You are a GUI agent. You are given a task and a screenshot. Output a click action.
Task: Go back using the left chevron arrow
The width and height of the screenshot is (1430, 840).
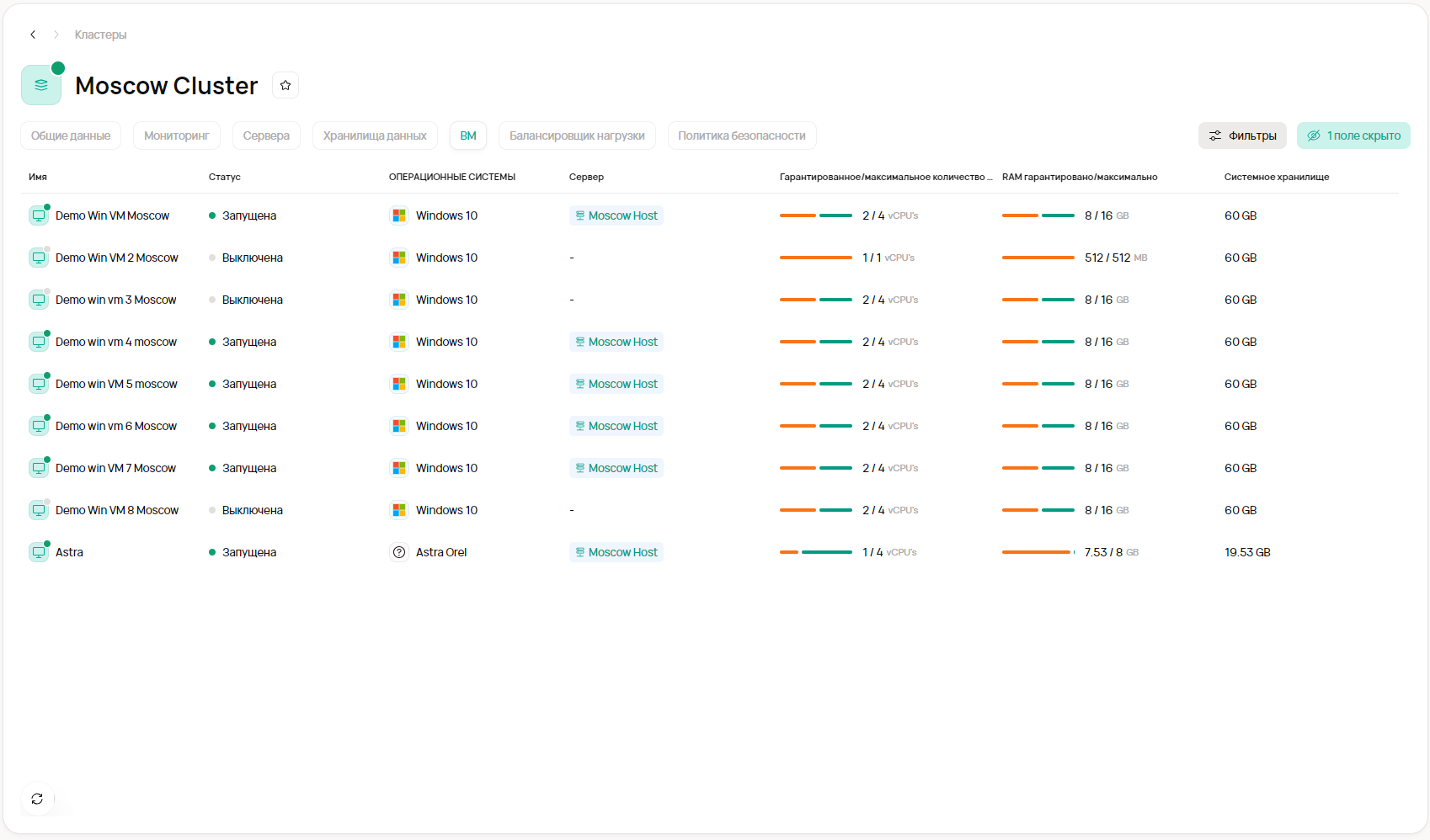[x=33, y=35]
